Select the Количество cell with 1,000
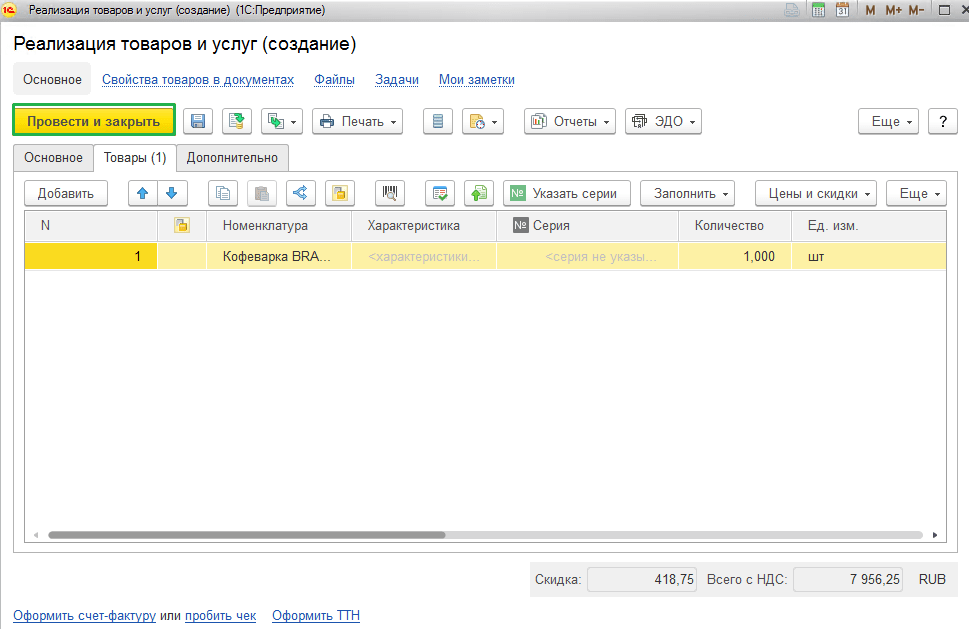Screen dimensions: 969x629 click(x=734, y=257)
